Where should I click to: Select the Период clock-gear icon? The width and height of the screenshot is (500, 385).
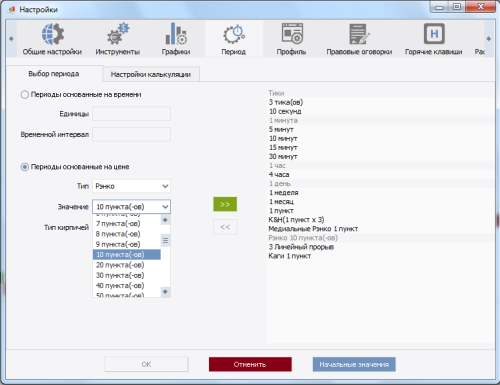point(234,34)
